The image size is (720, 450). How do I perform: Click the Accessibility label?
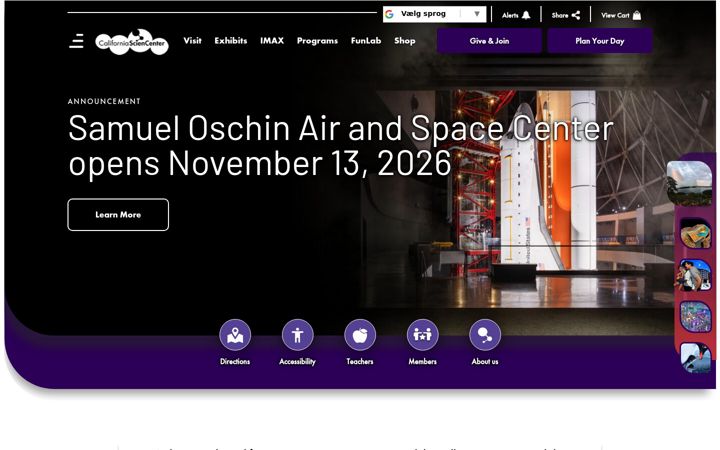pyautogui.click(x=298, y=361)
